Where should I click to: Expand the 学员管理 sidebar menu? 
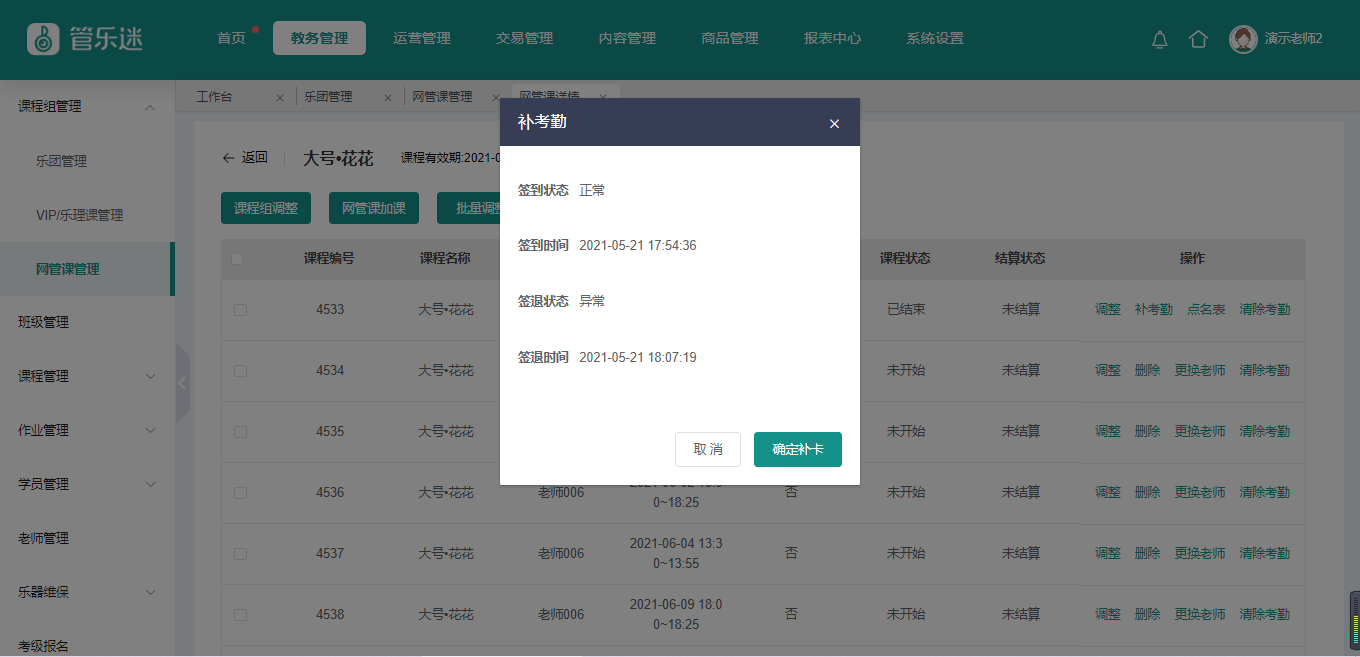pyautogui.click(x=150, y=485)
